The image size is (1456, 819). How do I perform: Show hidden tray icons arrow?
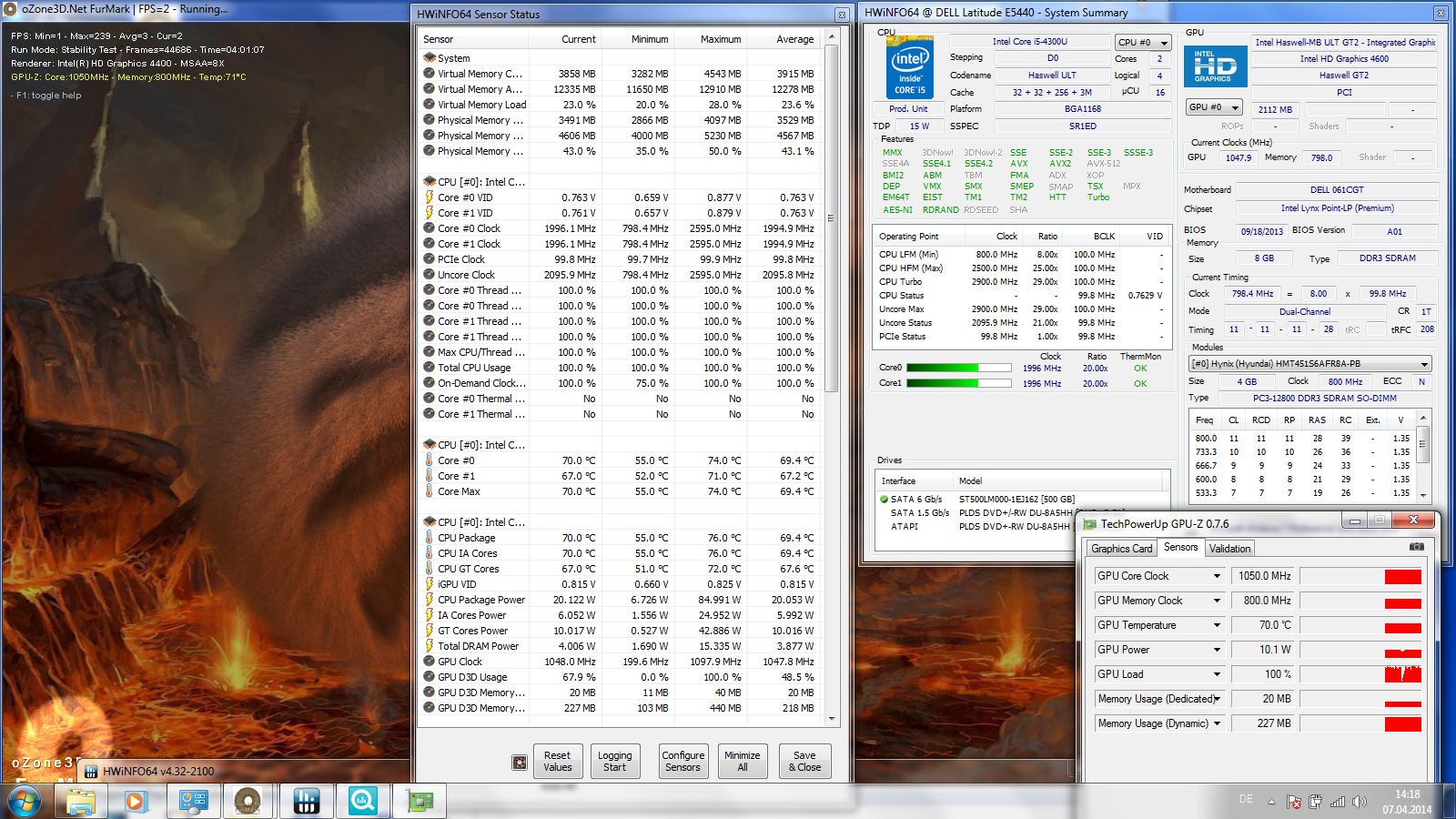(1271, 802)
